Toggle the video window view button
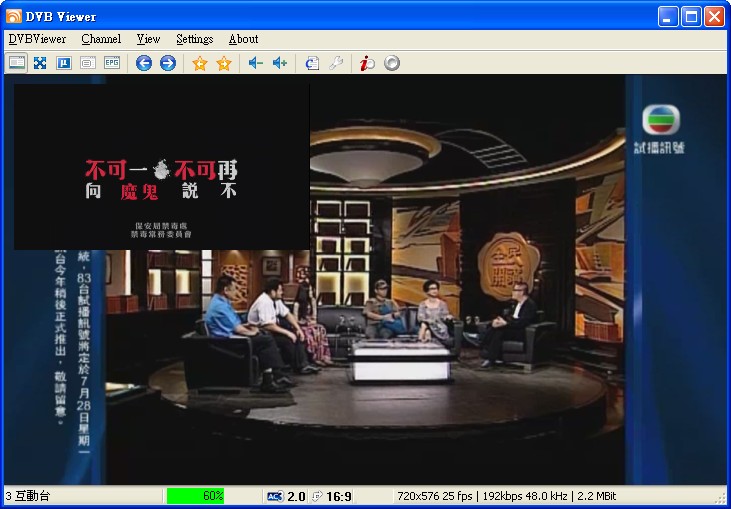 click(x=17, y=63)
